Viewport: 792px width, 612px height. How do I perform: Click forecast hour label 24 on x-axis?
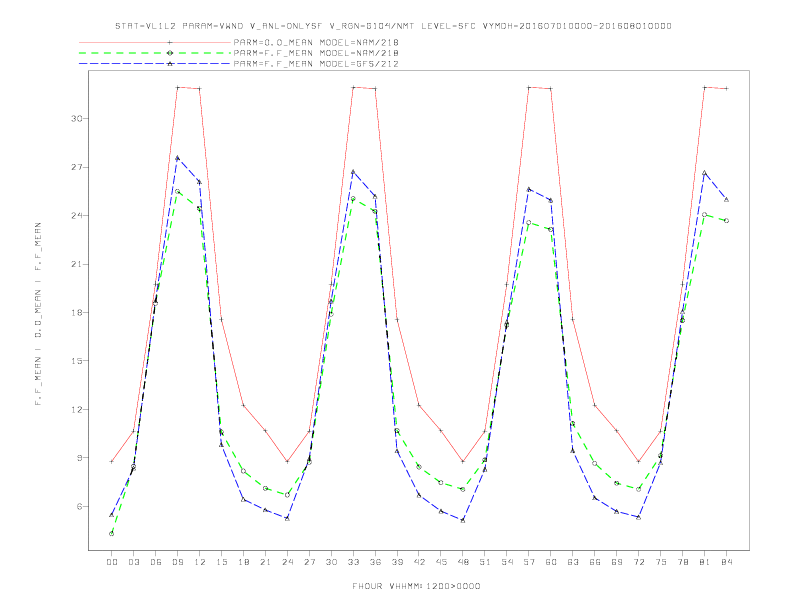pos(287,562)
